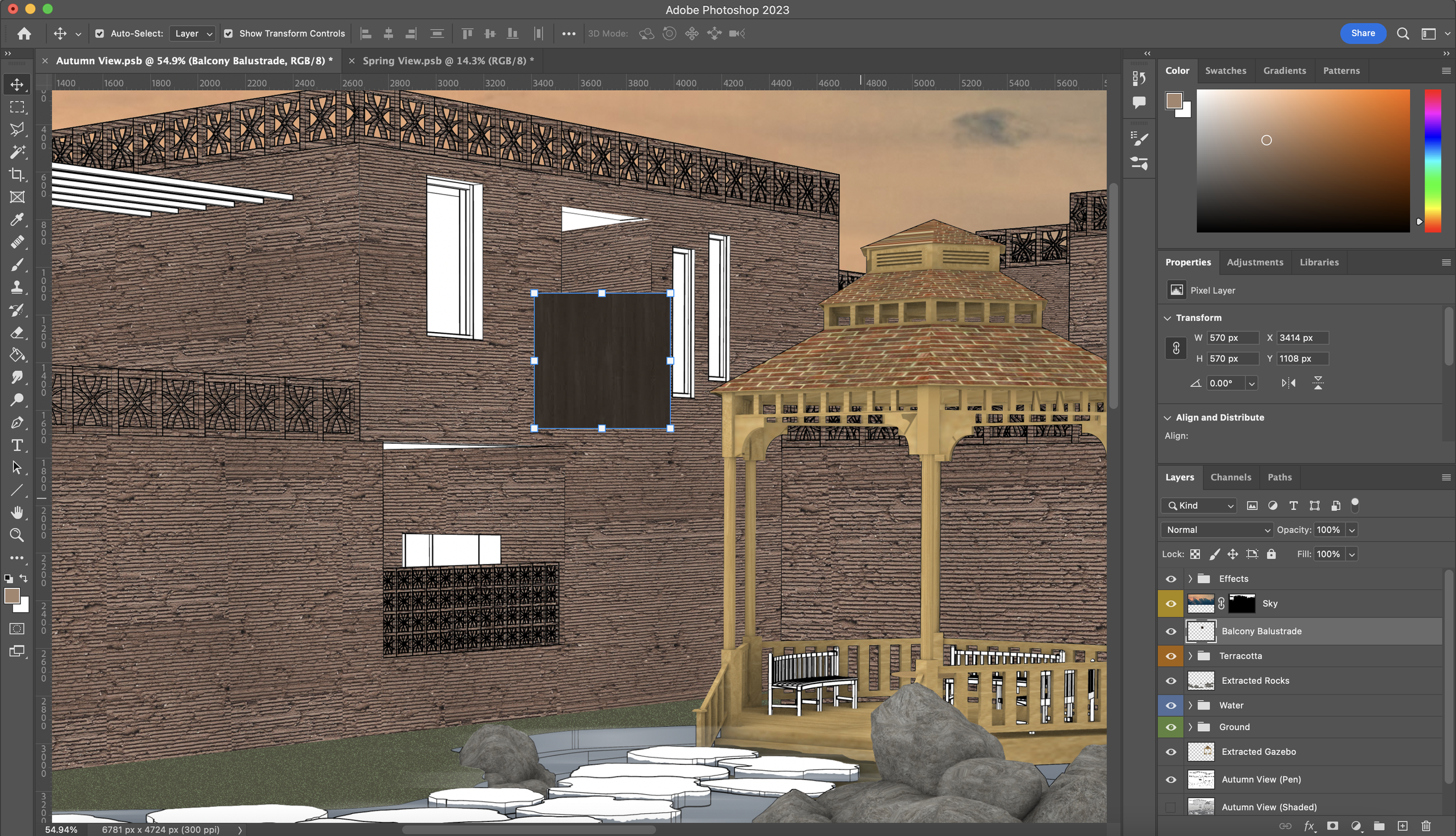Screen dimensions: 1456x836
Task: Flip layer vertically in Properties
Action: click(x=1318, y=383)
